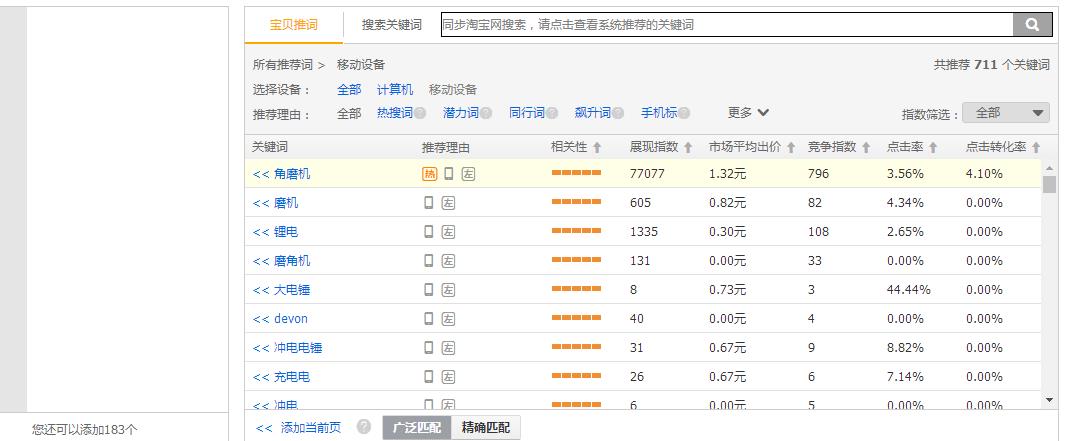Click the help icon beside 同行词

(552, 113)
